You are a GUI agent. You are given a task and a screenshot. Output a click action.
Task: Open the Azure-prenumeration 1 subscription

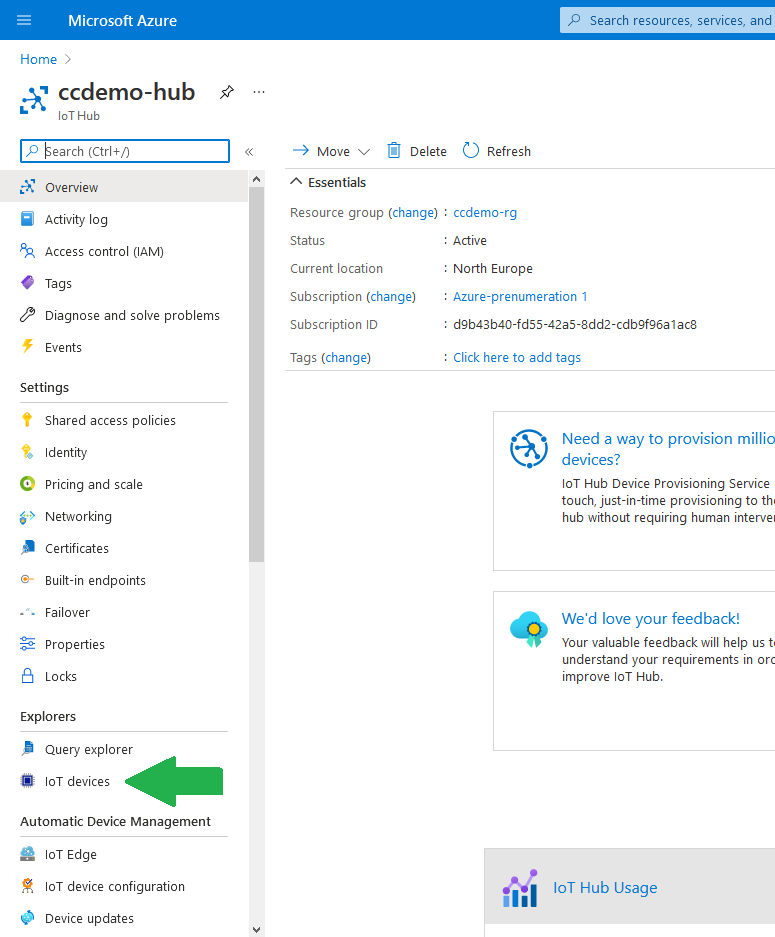point(520,296)
